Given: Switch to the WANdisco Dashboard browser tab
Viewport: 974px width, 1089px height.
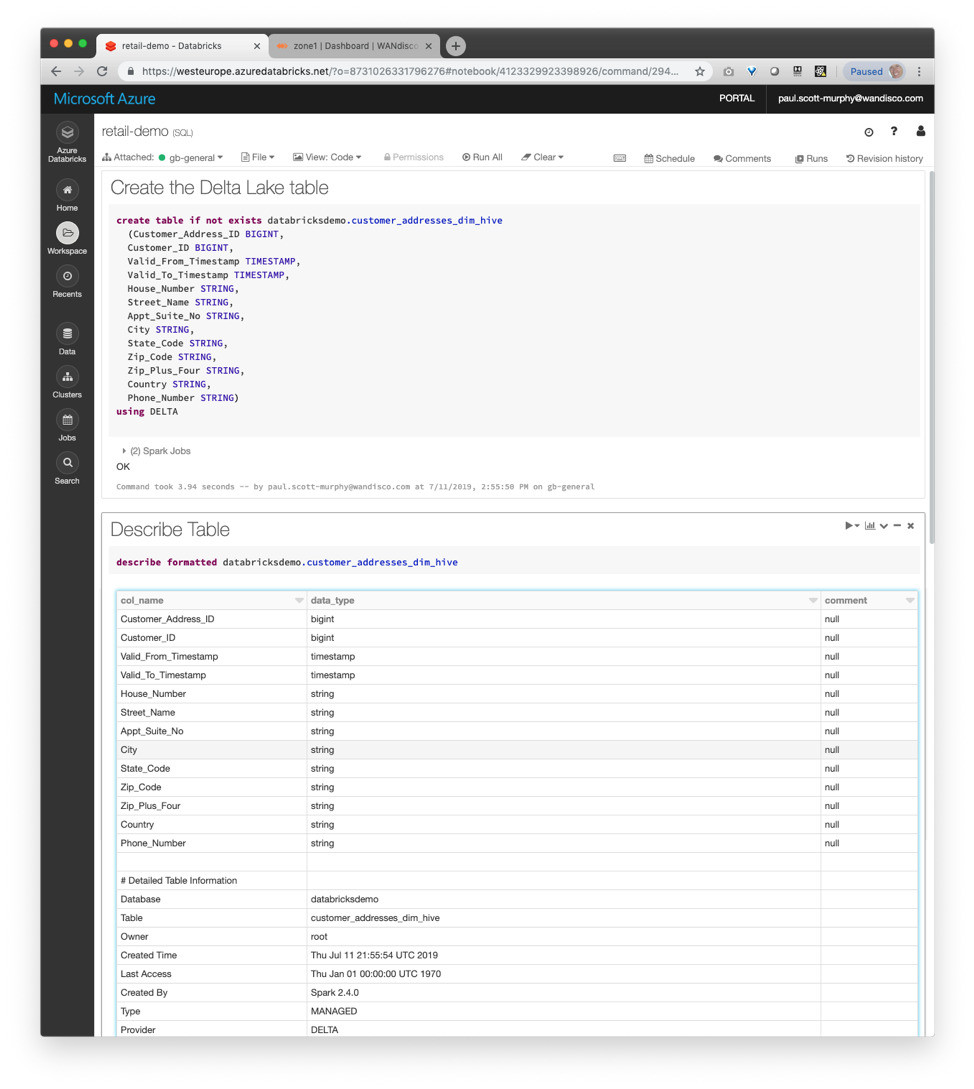Looking at the screenshot, I should click(x=354, y=46).
